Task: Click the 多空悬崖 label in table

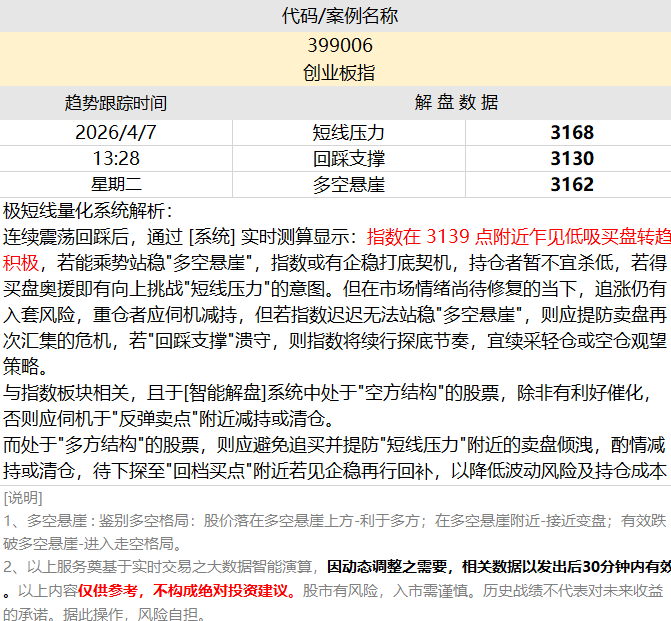Action: point(348,184)
